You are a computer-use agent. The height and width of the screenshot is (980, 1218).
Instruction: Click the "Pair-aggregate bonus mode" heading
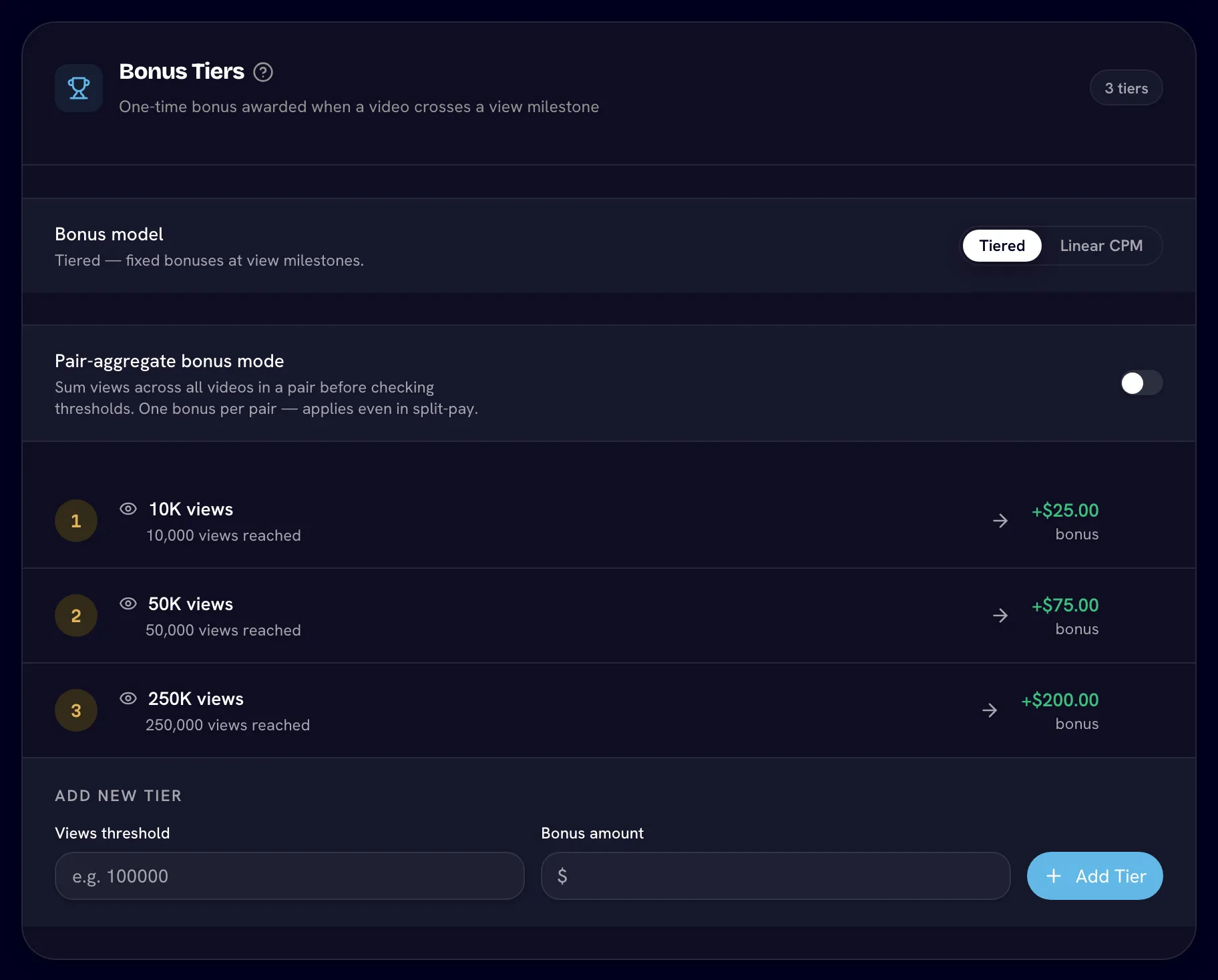click(x=170, y=361)
